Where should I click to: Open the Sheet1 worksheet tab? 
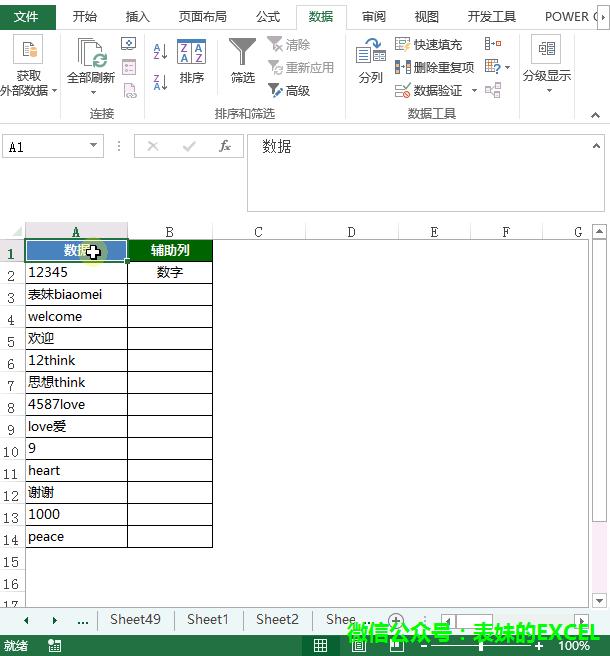point(208,619)
